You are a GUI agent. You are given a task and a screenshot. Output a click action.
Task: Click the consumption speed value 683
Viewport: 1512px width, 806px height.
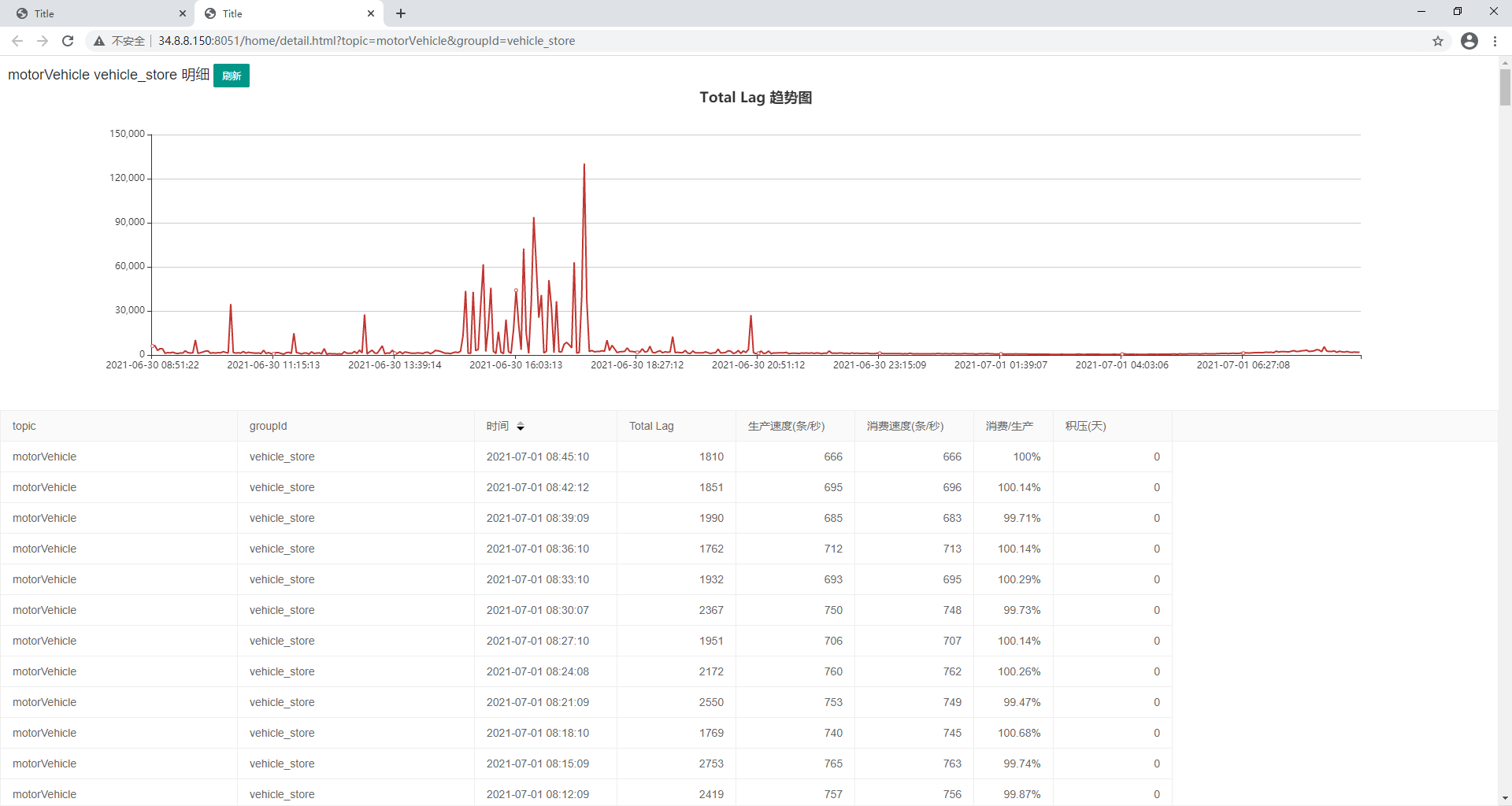click(x=952, y=518)
